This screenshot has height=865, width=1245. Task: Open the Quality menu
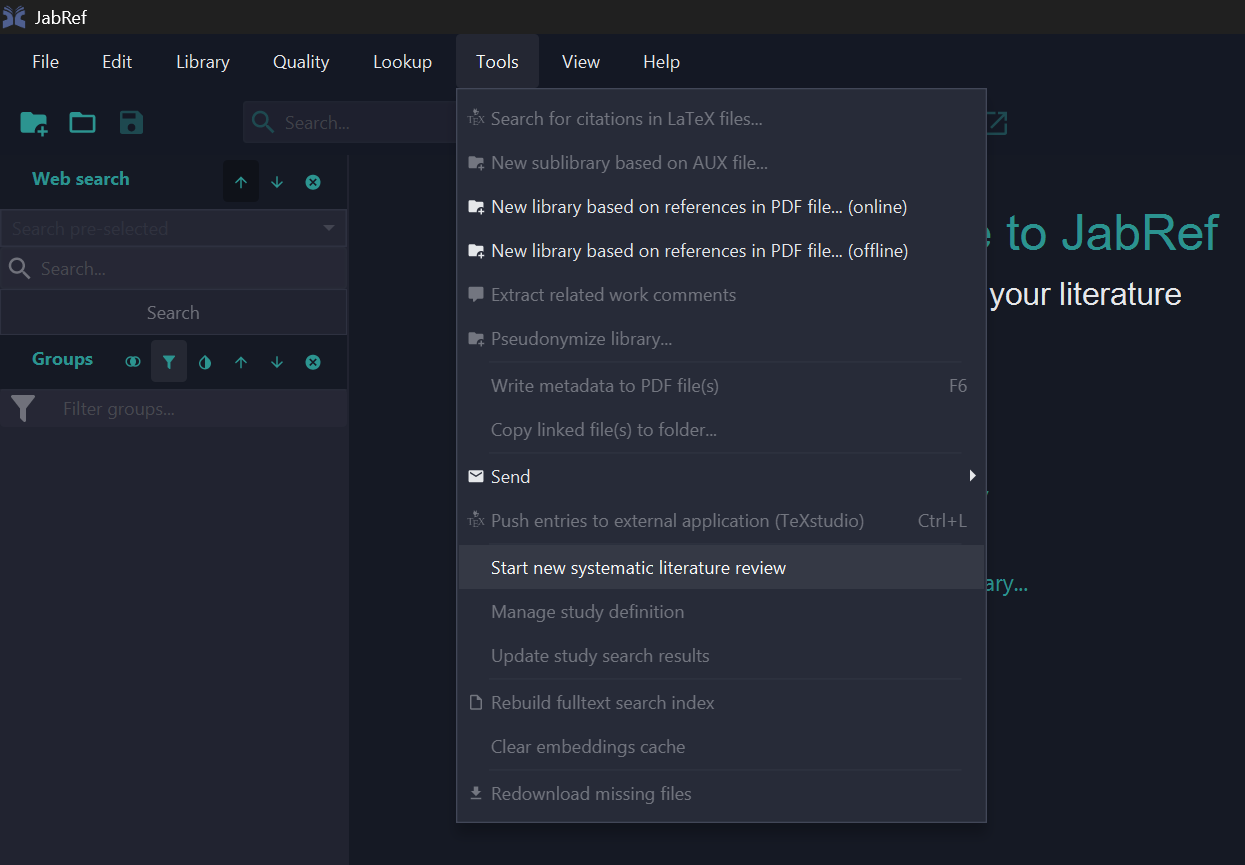[301, 62]
